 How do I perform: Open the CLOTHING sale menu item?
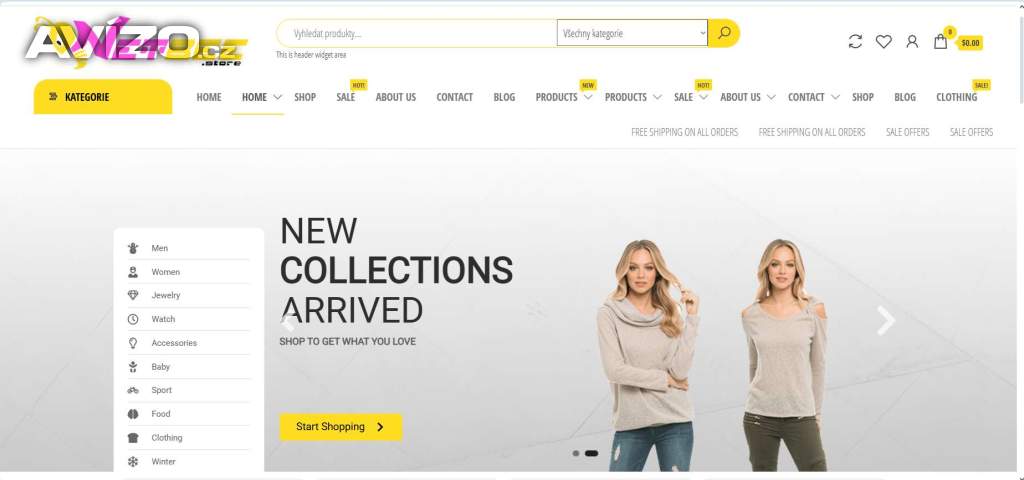coord(956,97)
